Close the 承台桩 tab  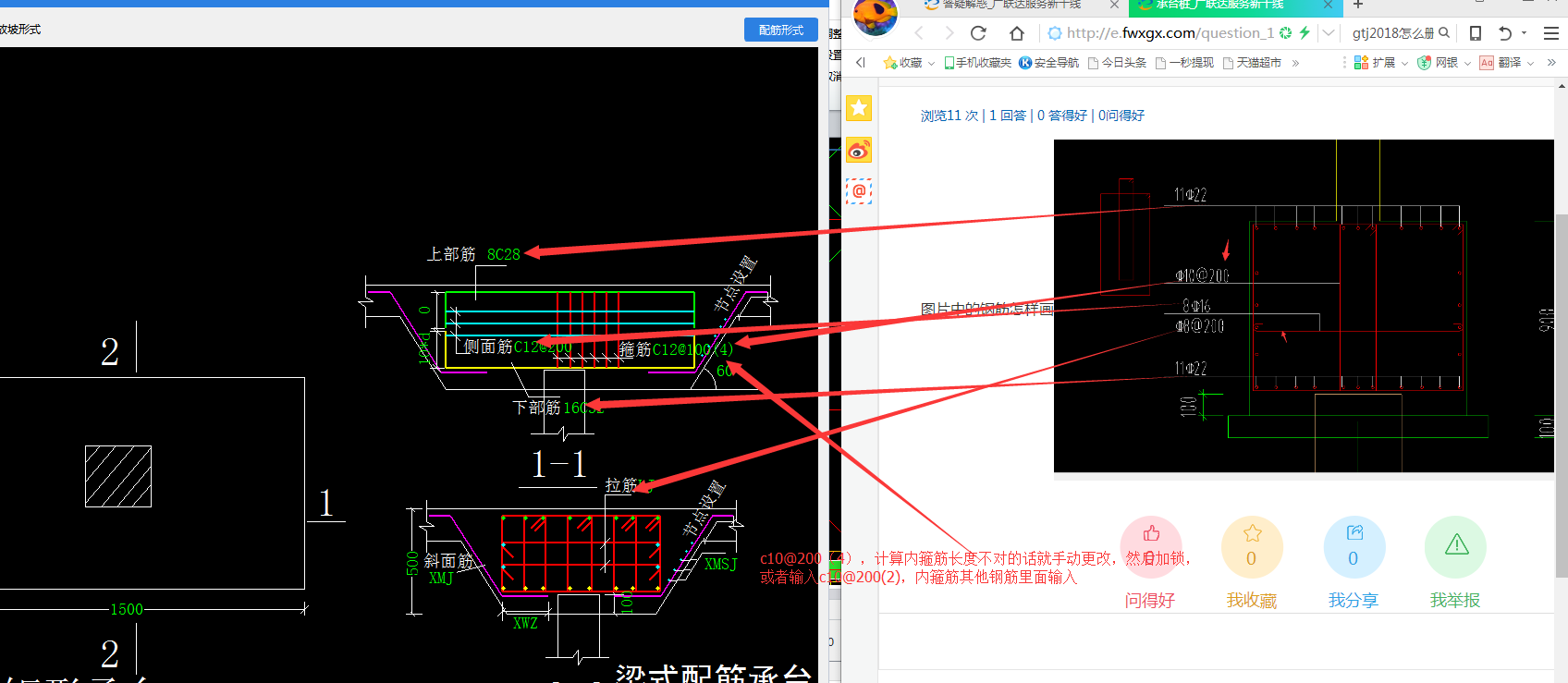[x=1328, y=6]
